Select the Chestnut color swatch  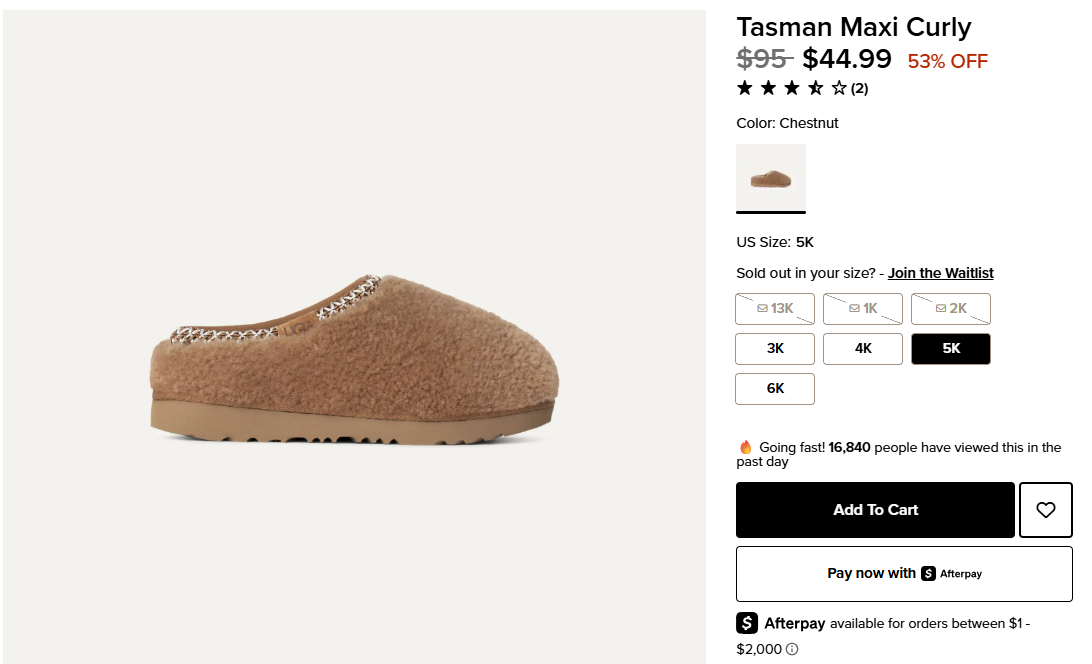pos(771,178)
